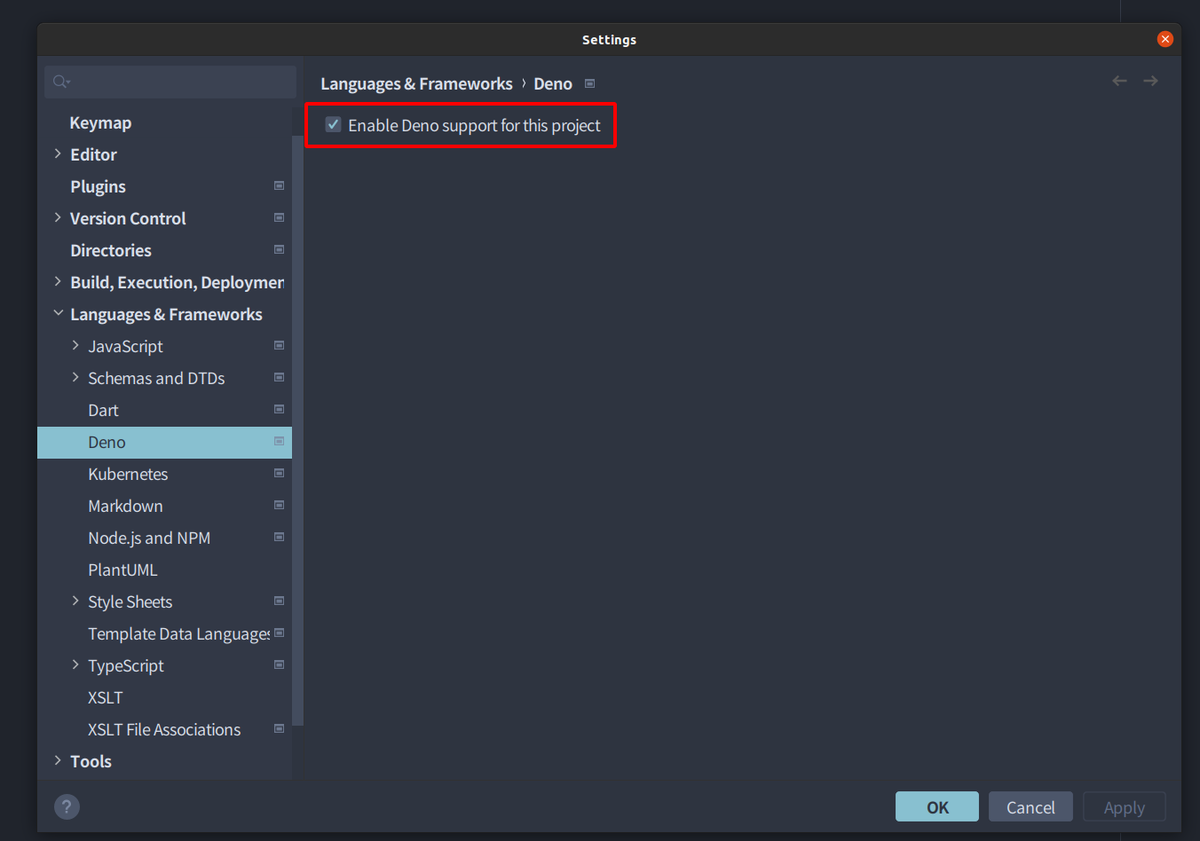Click the settings icon beside Deno in breadcrumb
Image resolution: width=1200 pixels, height=841 pixels.
[x=588, y=84]
